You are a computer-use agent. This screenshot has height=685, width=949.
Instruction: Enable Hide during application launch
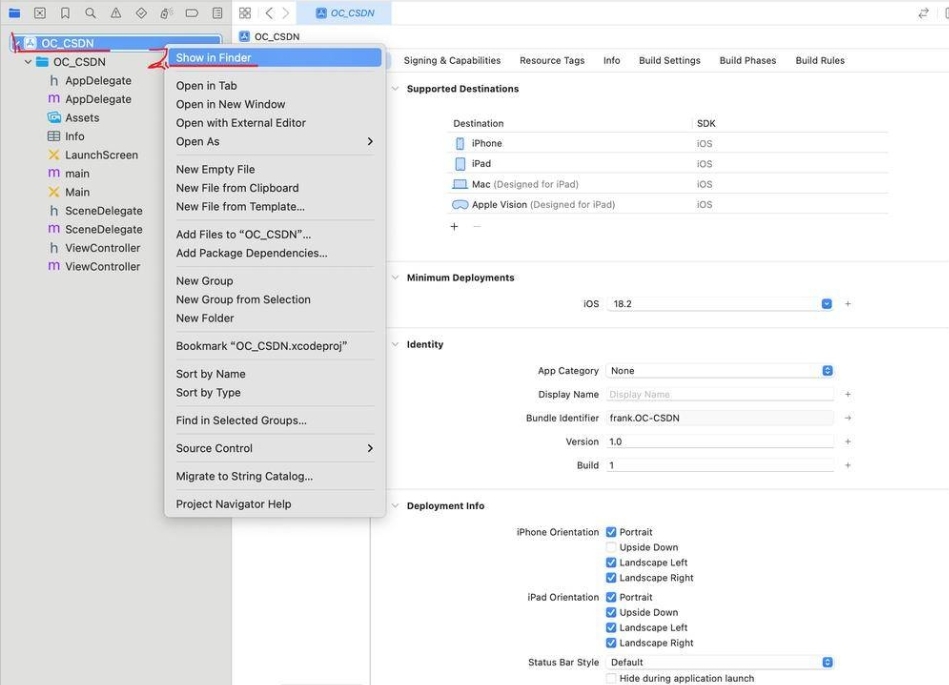[611, 678]
